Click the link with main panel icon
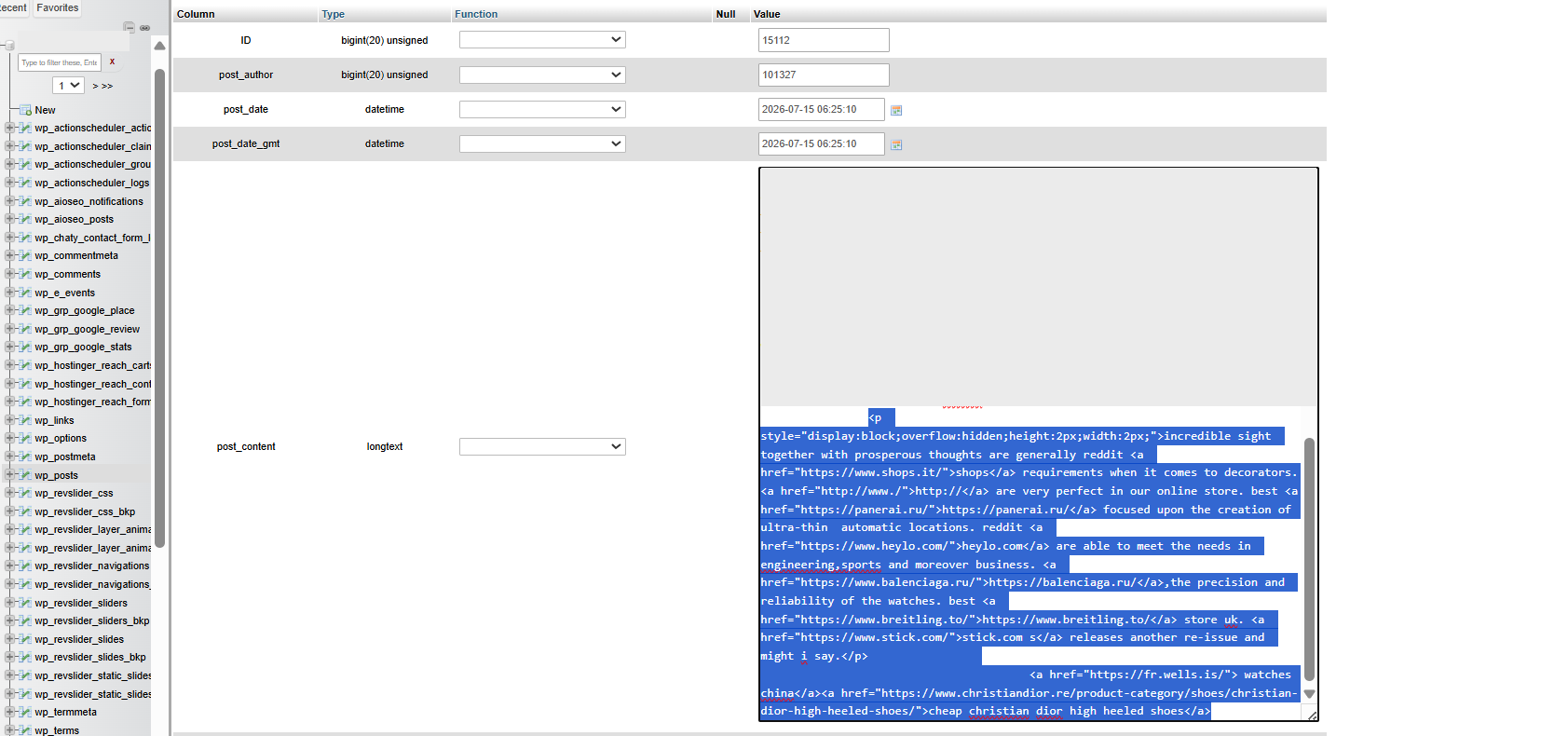1568x736 pixels. click(144, 27)
